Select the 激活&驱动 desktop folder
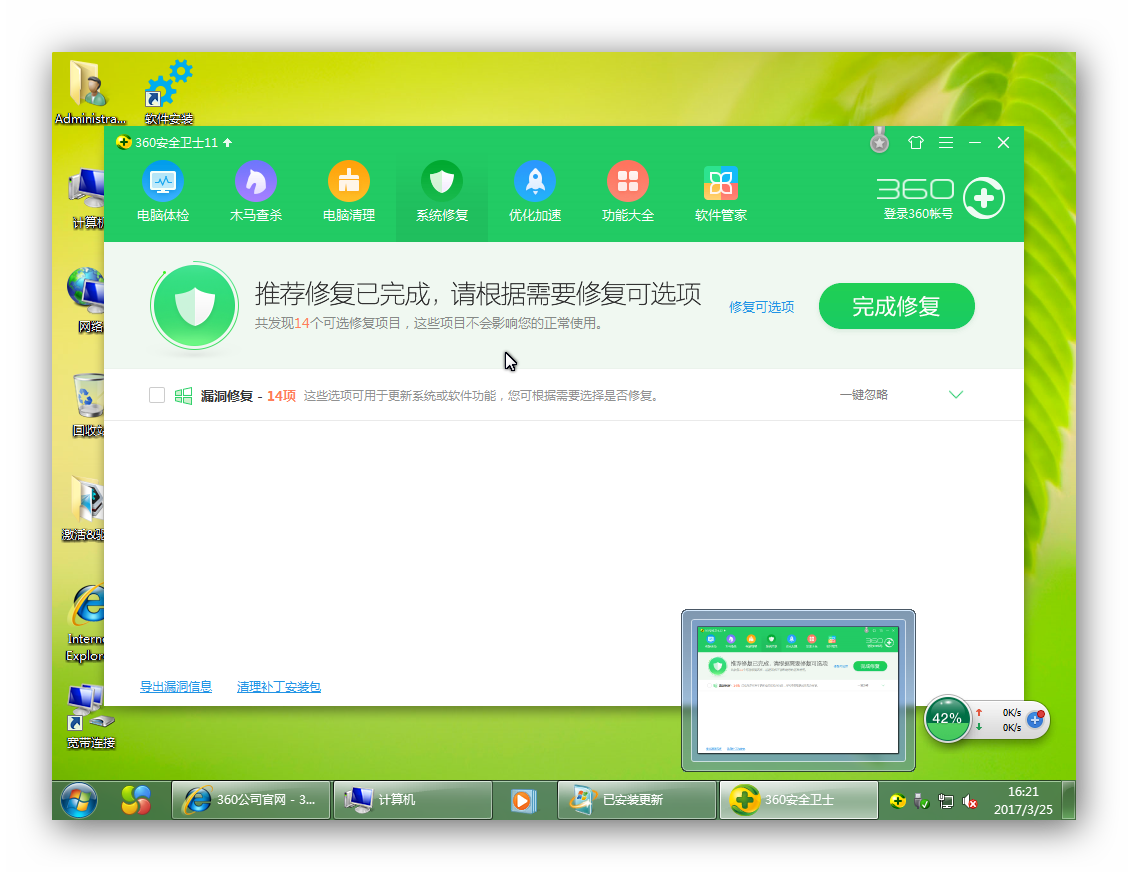 click(83, 509)
